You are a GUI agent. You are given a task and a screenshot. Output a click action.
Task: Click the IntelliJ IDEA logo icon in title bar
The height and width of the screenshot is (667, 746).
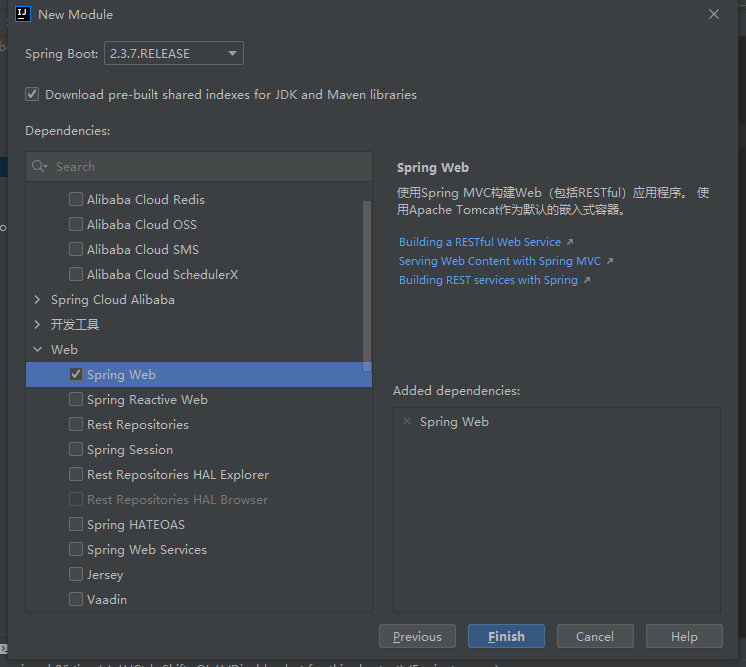(23, 14)
